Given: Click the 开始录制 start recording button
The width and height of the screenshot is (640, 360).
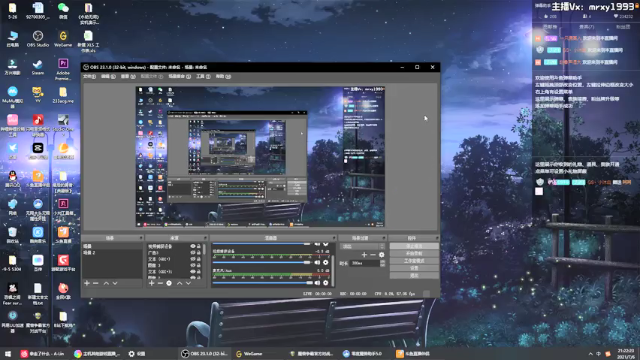Looking at the screenshot, I should coord(414,253).
